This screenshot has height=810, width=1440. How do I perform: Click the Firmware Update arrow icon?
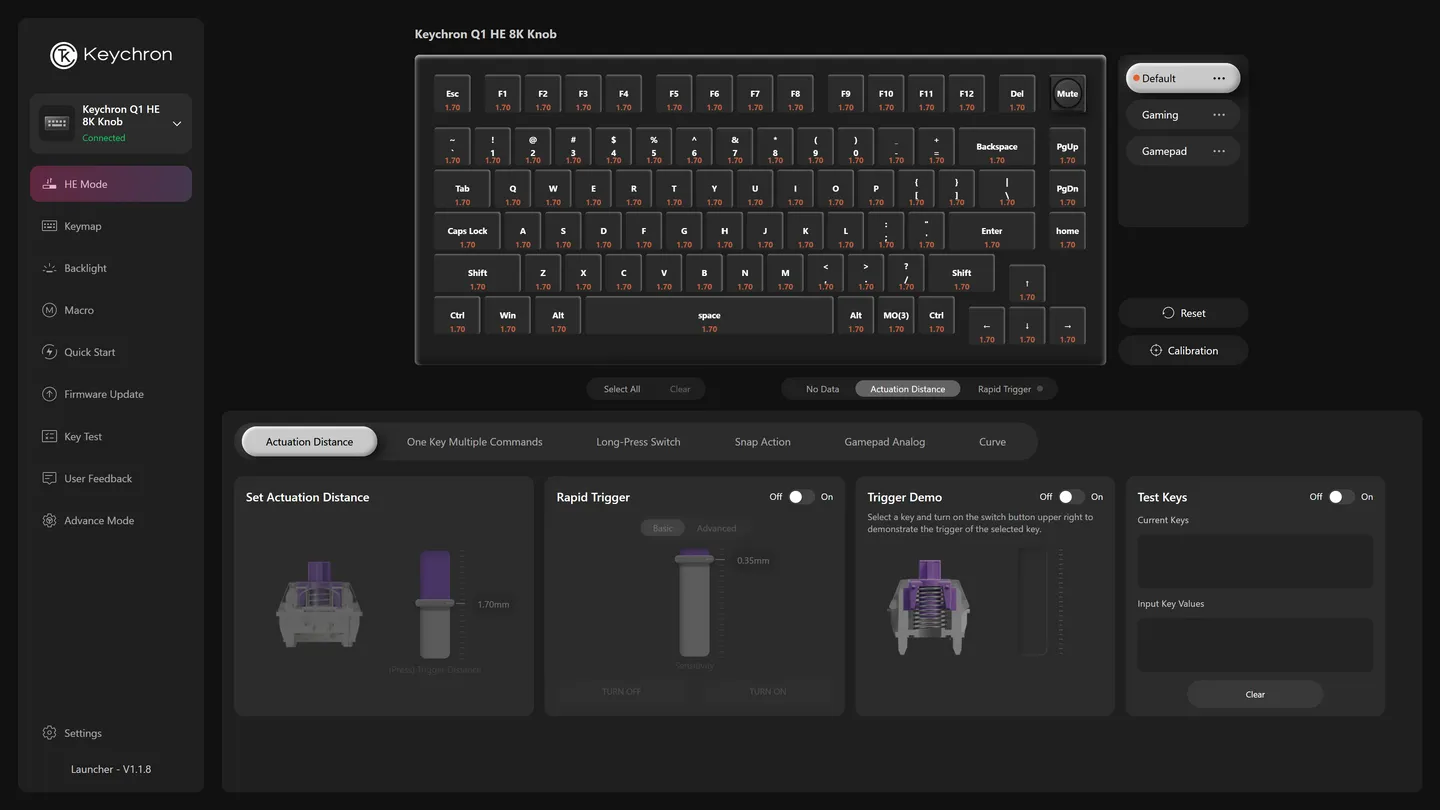point(49,394)
